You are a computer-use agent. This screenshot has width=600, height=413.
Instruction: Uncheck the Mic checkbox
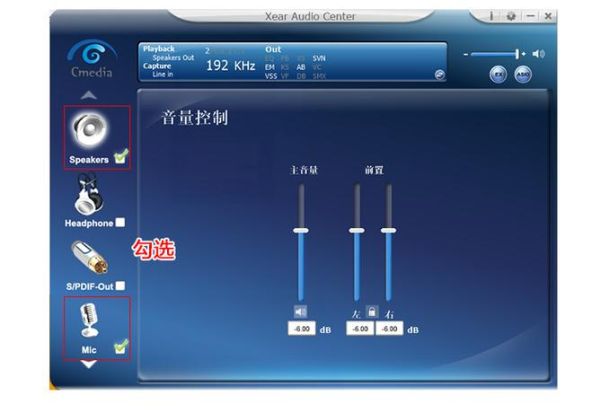pos(121,347)
